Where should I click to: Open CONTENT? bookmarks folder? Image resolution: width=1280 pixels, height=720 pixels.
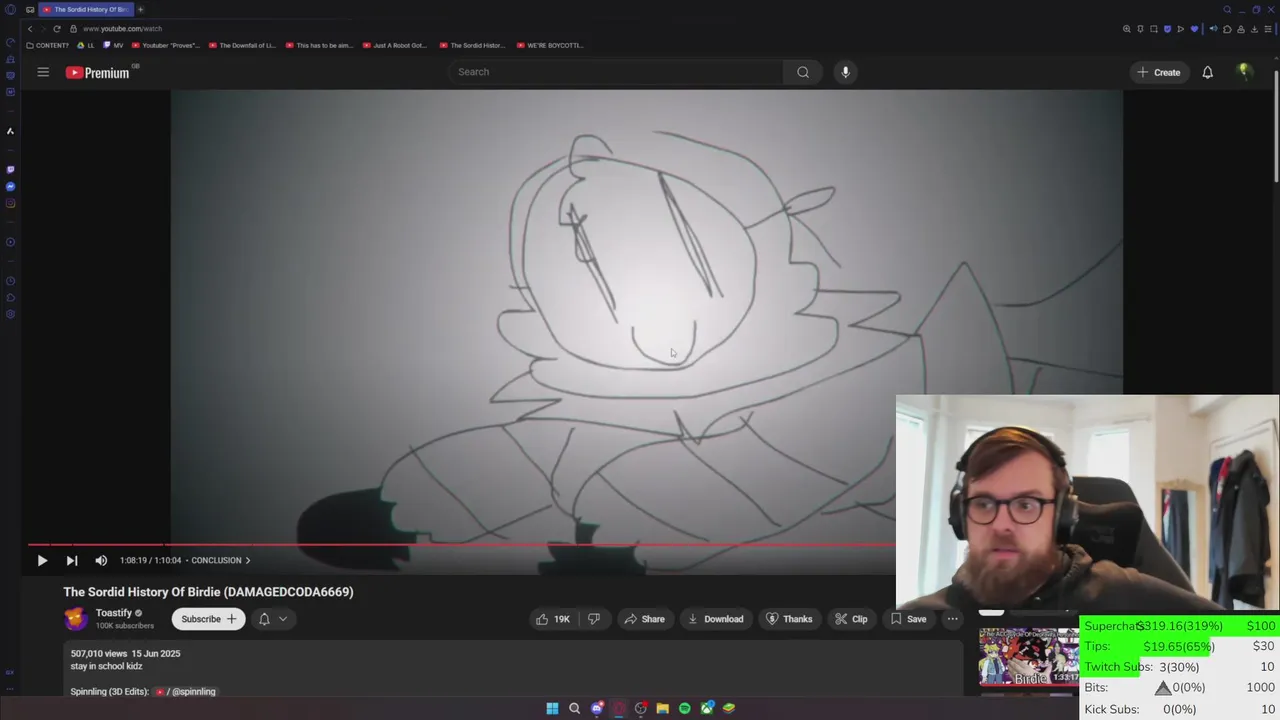click(48, 45)
